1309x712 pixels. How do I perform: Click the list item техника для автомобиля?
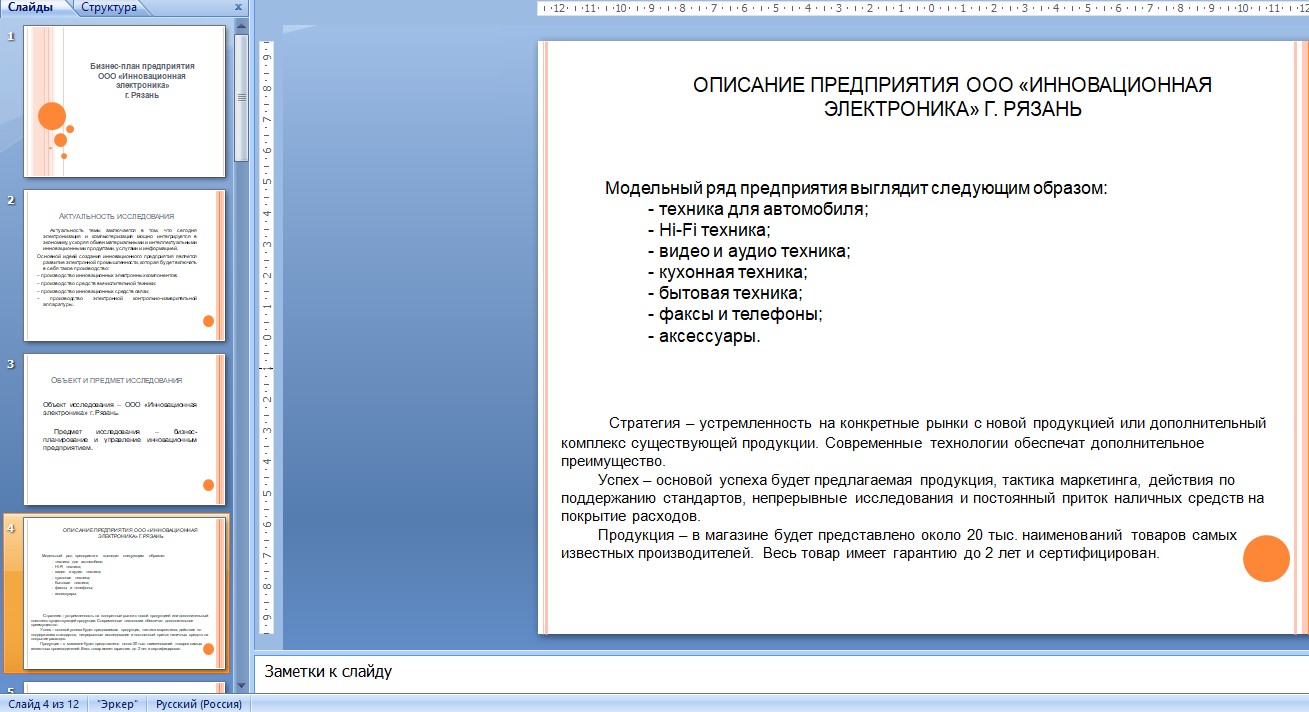pos(758,209)
